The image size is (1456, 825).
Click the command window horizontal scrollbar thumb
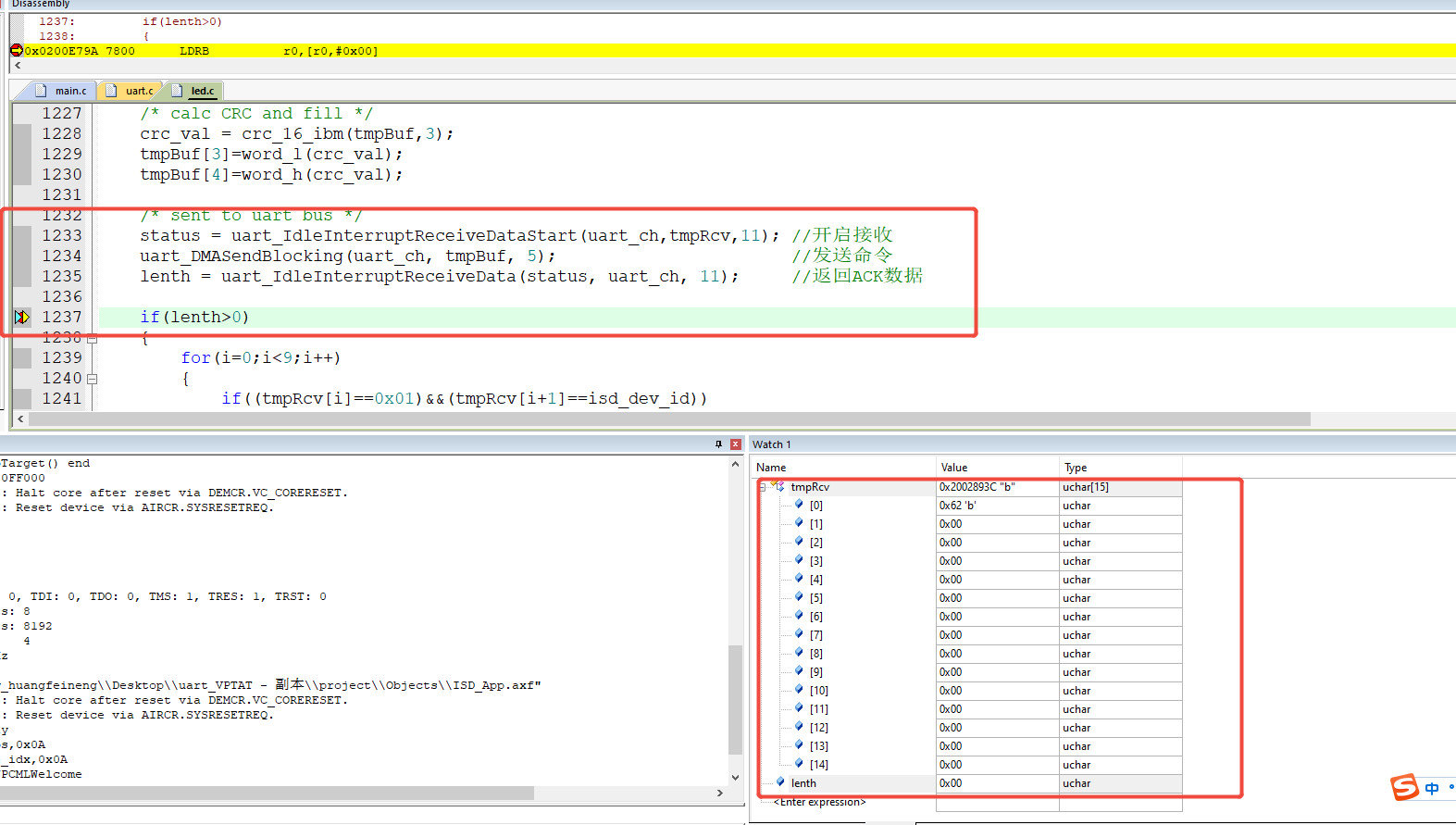click(x=267, y=793)
